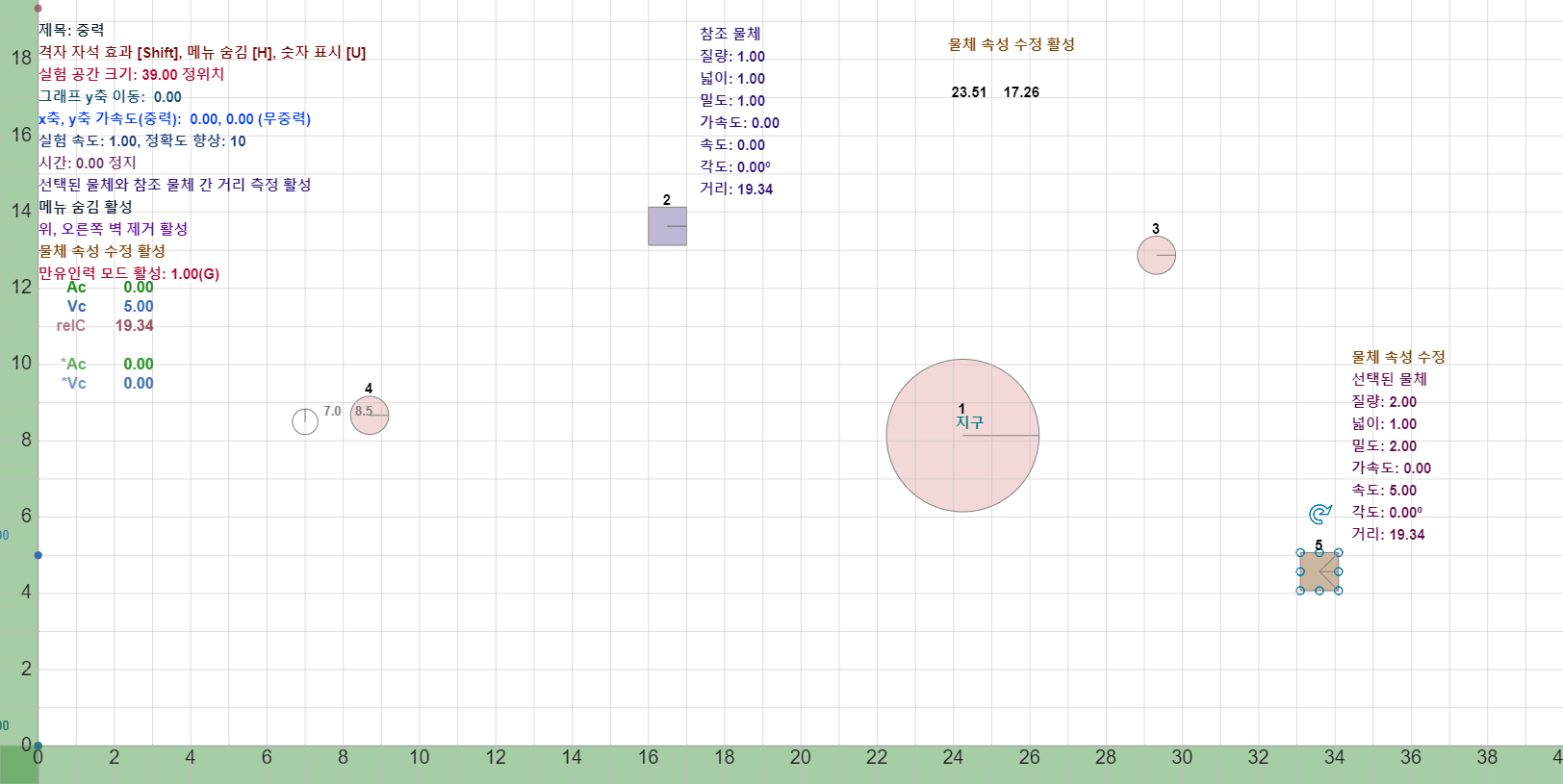This screenshot has height=784, width=1563.
Task: Click the 제목: 중력 title line
Action: [71, 30]
